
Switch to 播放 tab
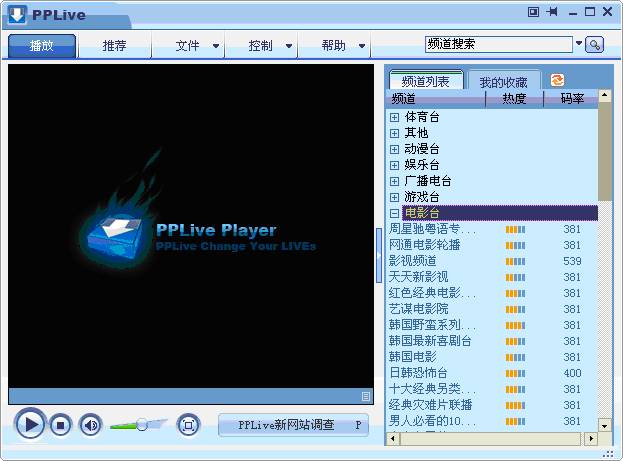click(x=42, y=46)
